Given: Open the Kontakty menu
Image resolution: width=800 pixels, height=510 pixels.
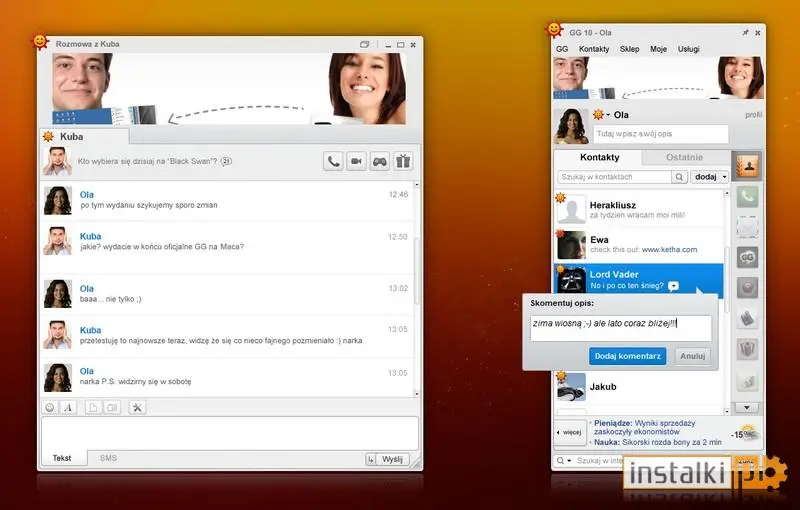Looking at the screenshot, I should pyautogui.click(x=594, y=49).
